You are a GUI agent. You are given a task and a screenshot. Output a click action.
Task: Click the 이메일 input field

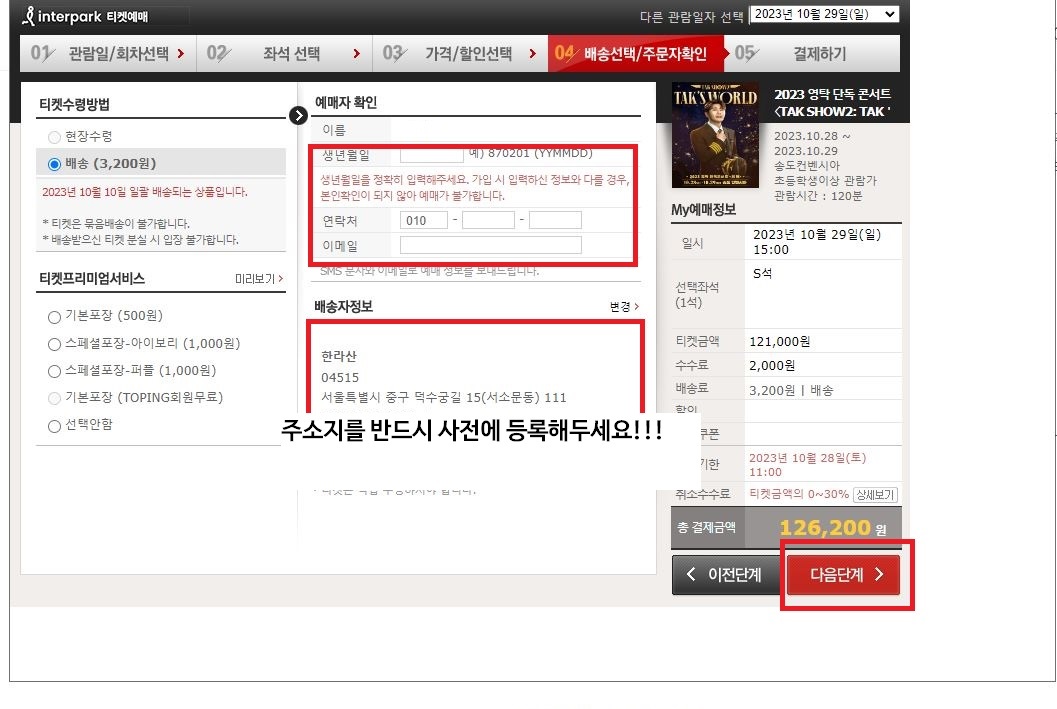click(491, 245)
